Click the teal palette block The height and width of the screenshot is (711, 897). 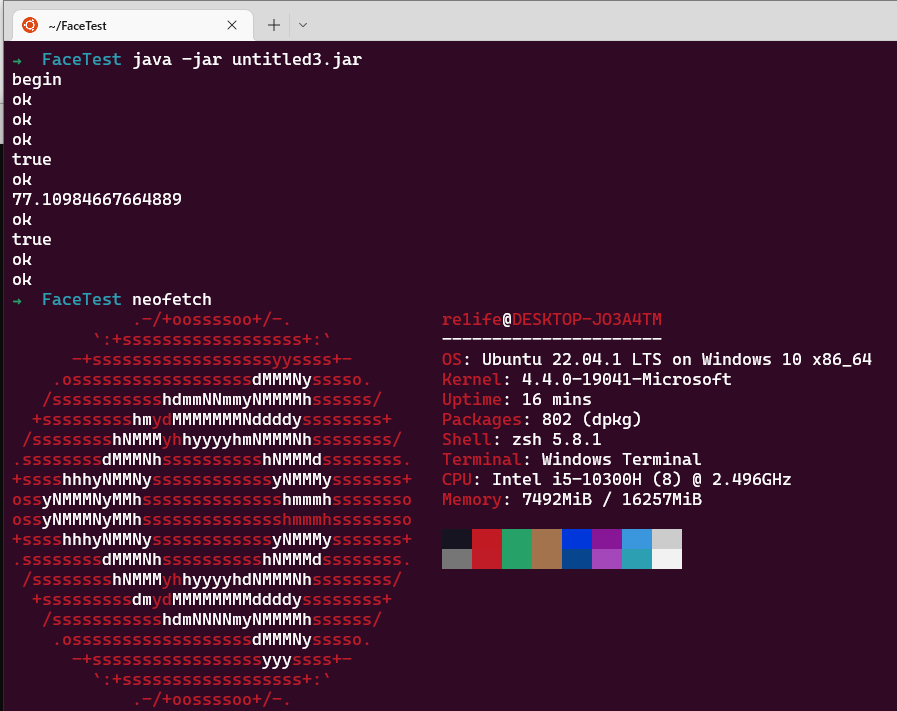click(637, 559)
